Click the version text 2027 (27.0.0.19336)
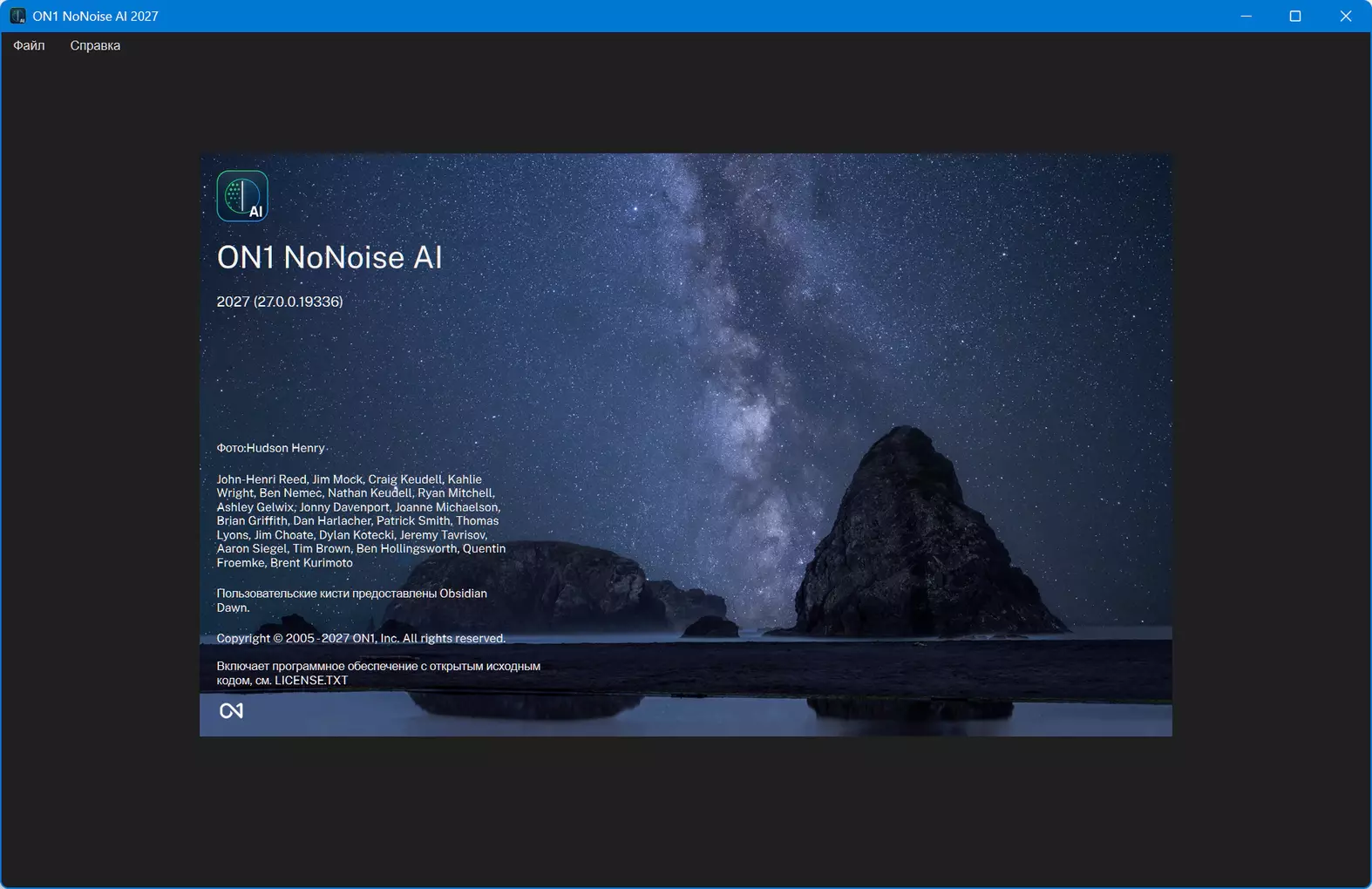This screenshot has width=1372, height=889. 280,302
